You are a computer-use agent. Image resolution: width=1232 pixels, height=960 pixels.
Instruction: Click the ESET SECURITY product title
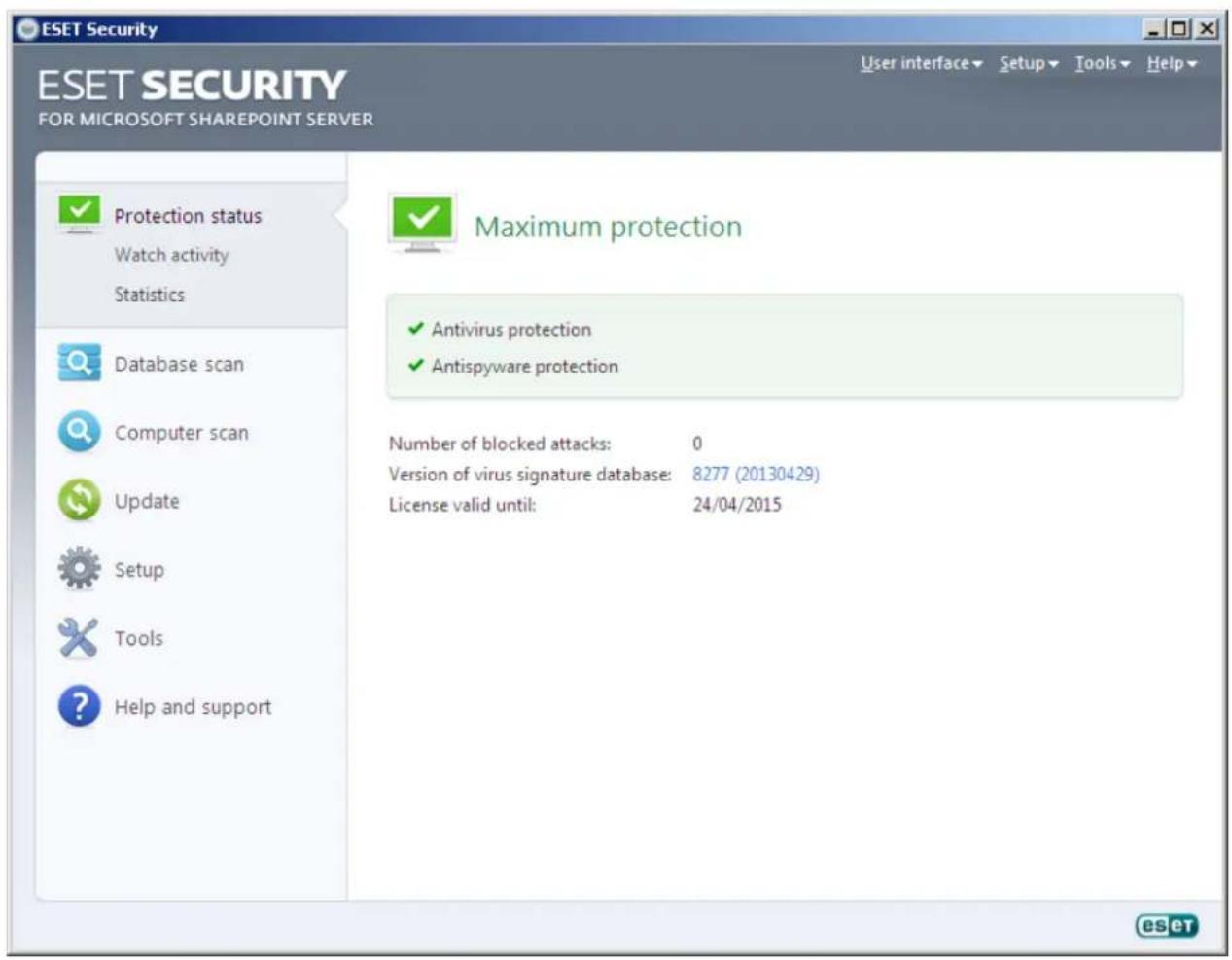pos(192,85)
